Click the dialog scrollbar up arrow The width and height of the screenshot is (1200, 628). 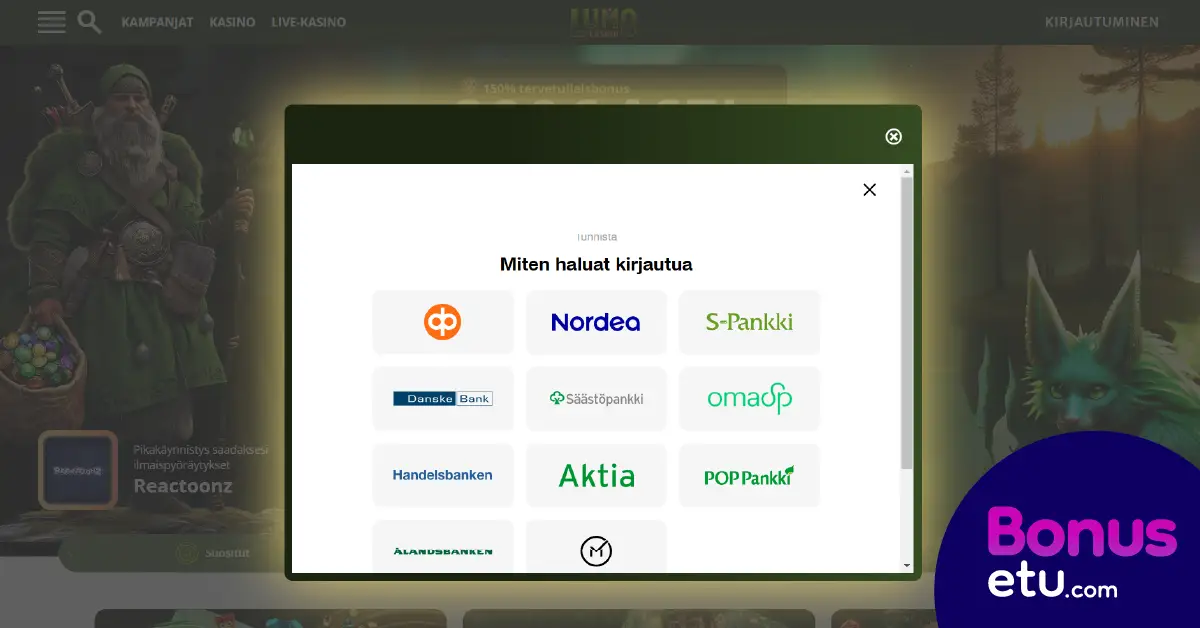click(907, 171)
